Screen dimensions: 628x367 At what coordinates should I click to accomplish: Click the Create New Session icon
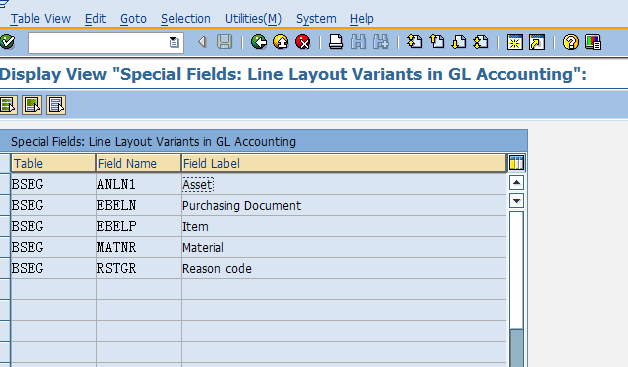[x=515, y=42]
